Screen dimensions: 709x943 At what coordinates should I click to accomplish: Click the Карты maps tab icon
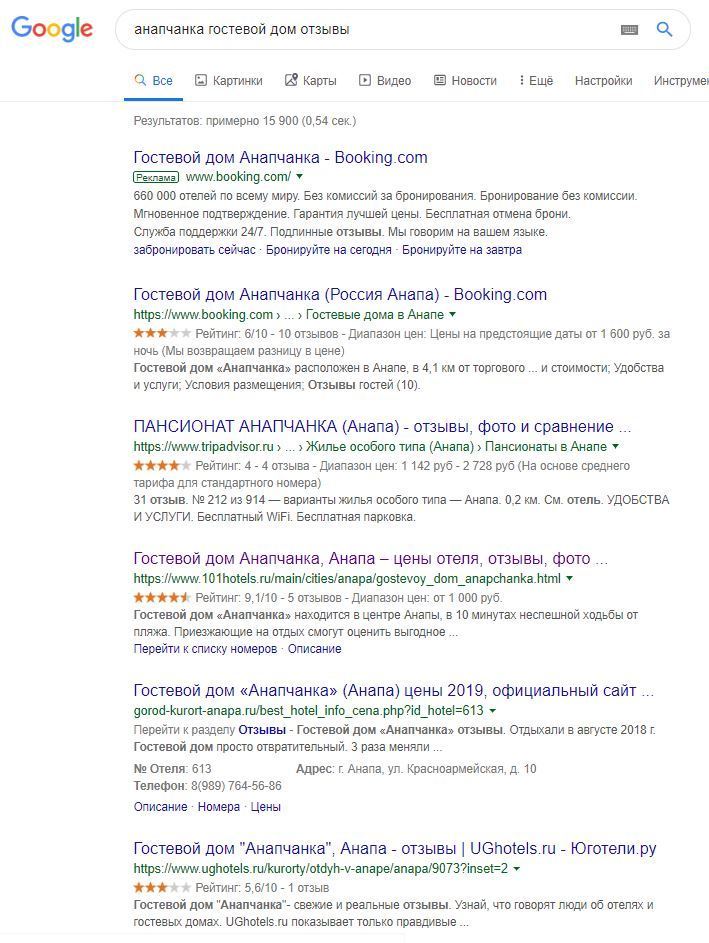tap(291, 80)
